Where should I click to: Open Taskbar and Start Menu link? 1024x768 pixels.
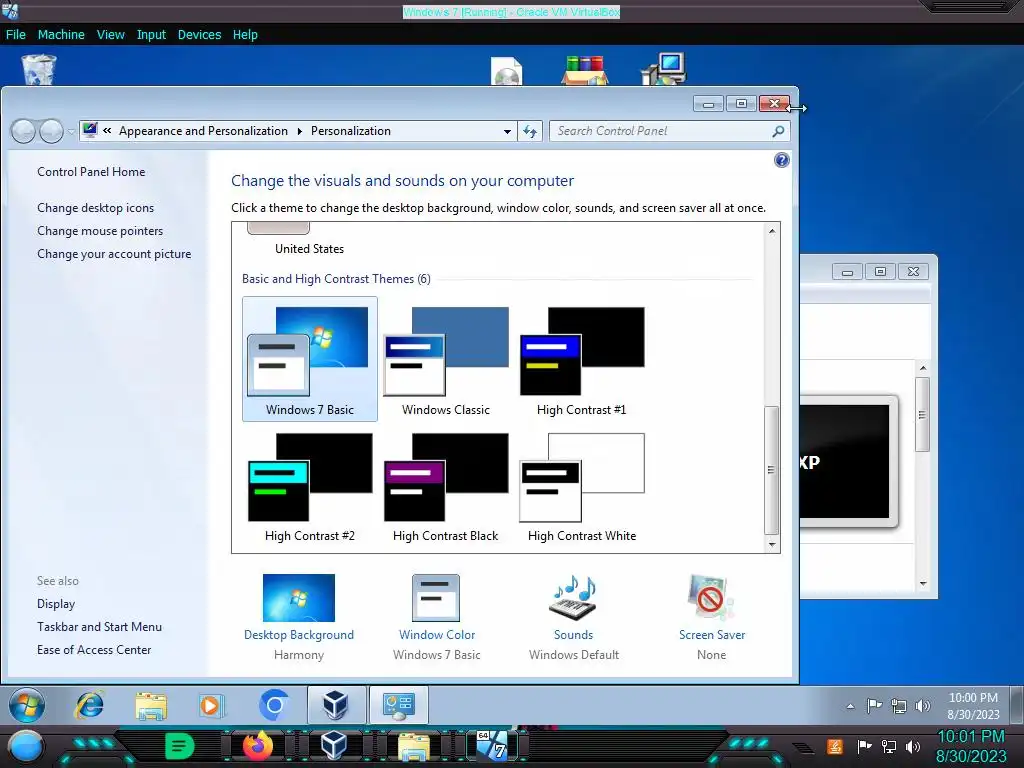pos(99,627)
